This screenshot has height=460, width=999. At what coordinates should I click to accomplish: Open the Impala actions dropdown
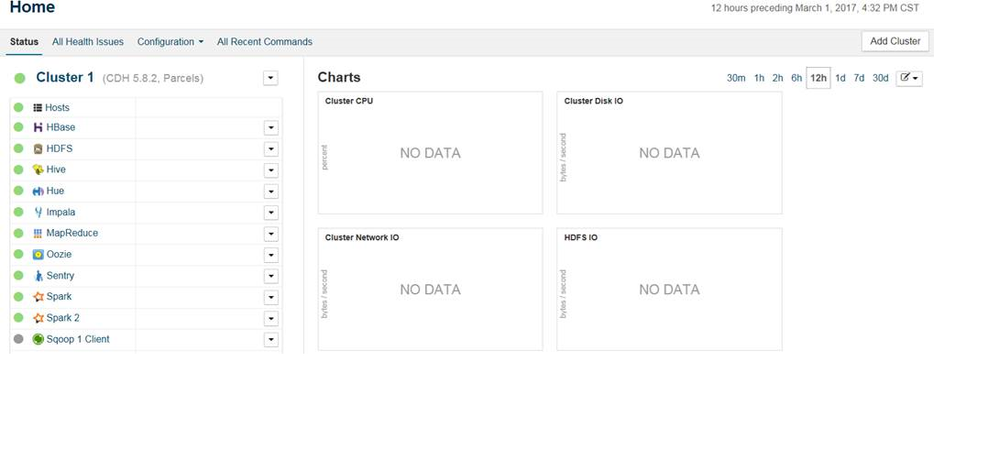point(271,213)
